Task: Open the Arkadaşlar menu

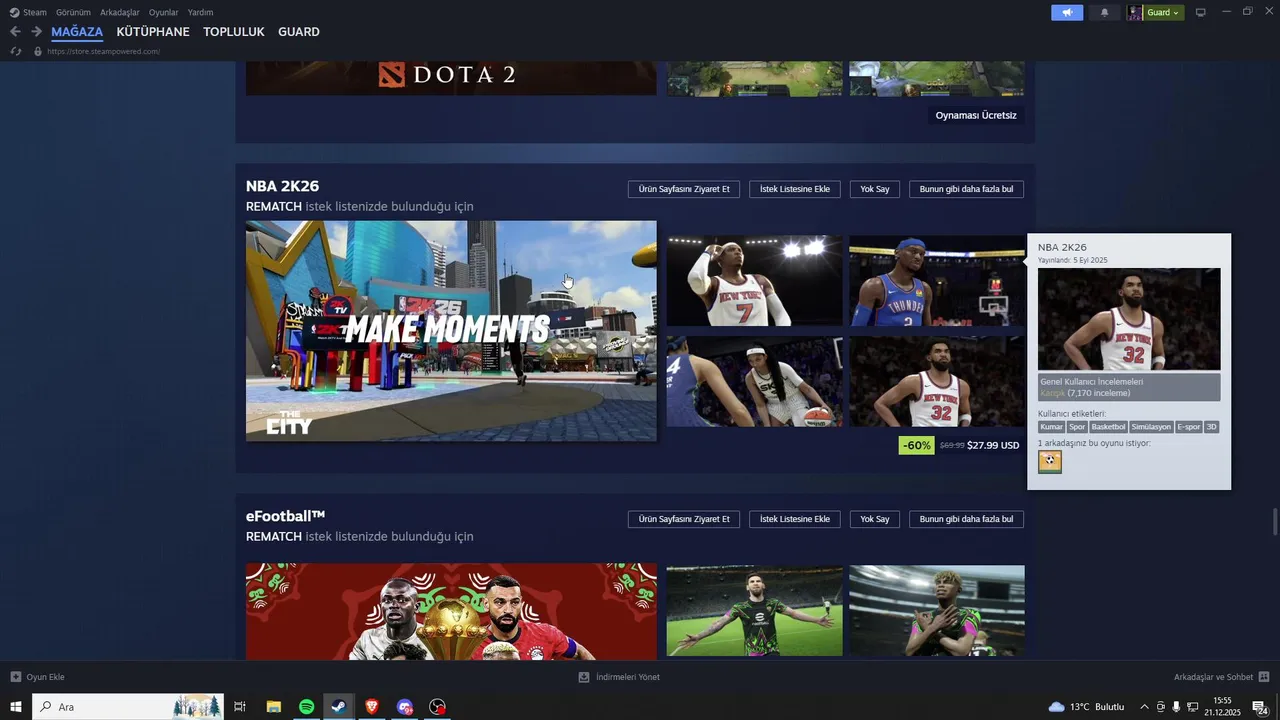Action: pos(120,12)
